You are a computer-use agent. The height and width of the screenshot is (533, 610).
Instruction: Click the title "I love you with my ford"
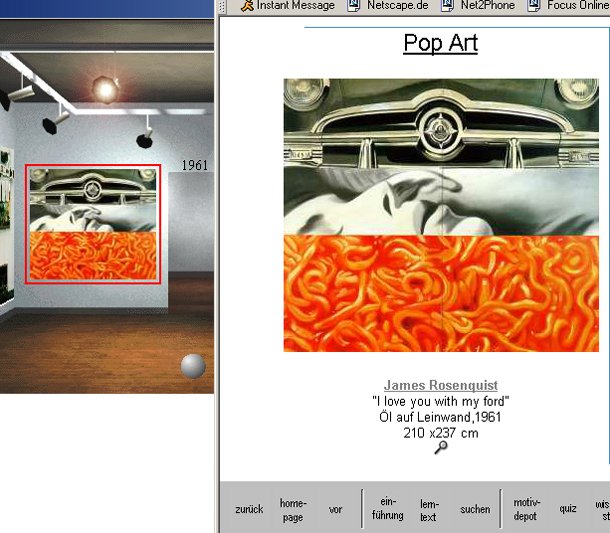click(441, 401)
